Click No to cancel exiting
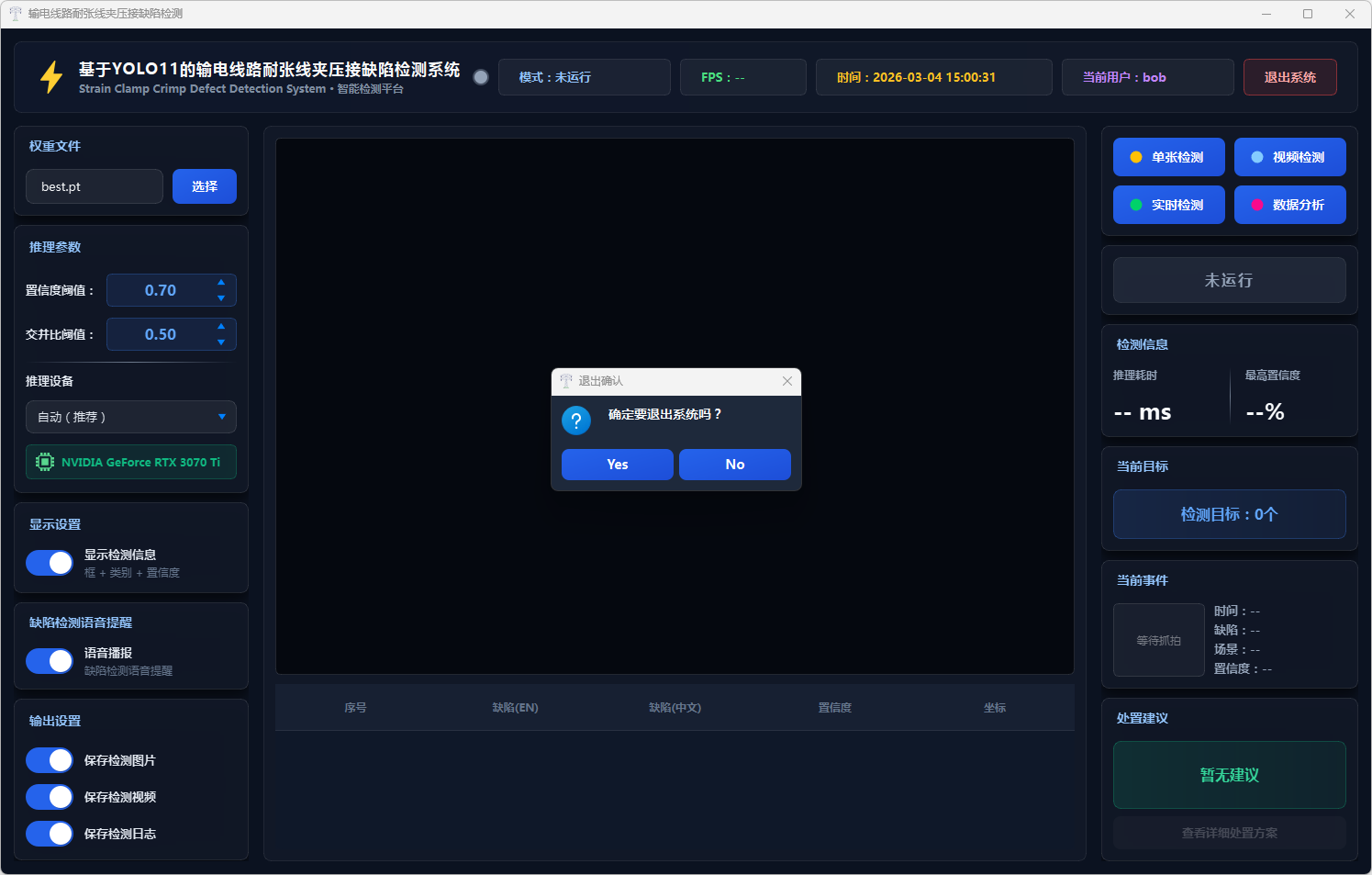 click(x=734, y=465)
